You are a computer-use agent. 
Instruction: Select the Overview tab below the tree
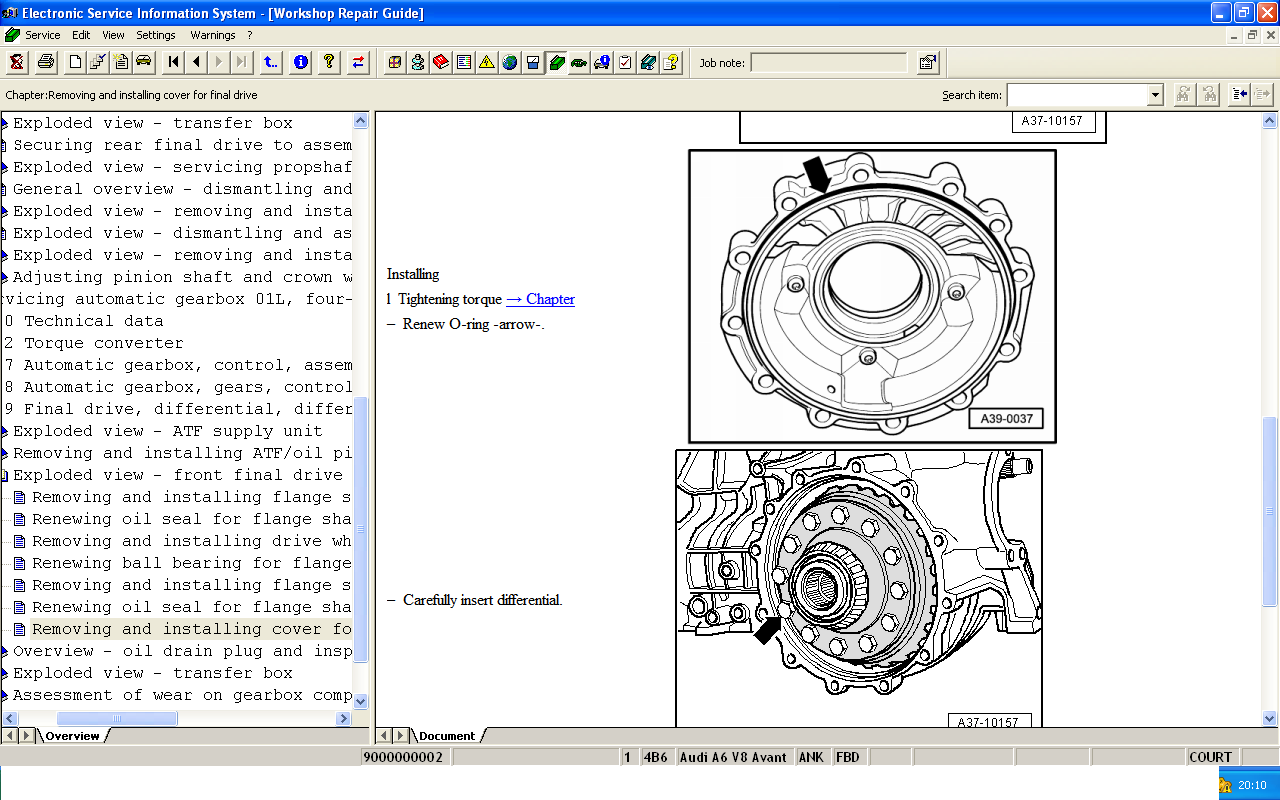[x=72, y=736]
